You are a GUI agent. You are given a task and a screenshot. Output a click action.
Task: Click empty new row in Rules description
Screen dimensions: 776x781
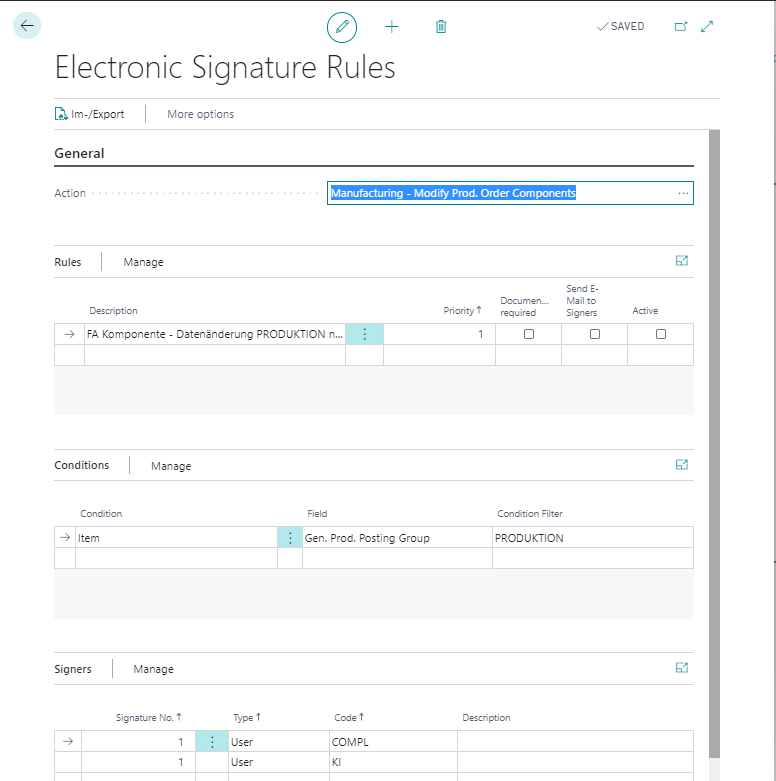tap(215, 355)
